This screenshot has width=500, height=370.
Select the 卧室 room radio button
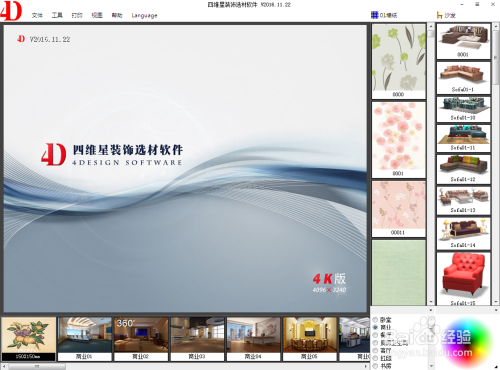click(375, 320)
